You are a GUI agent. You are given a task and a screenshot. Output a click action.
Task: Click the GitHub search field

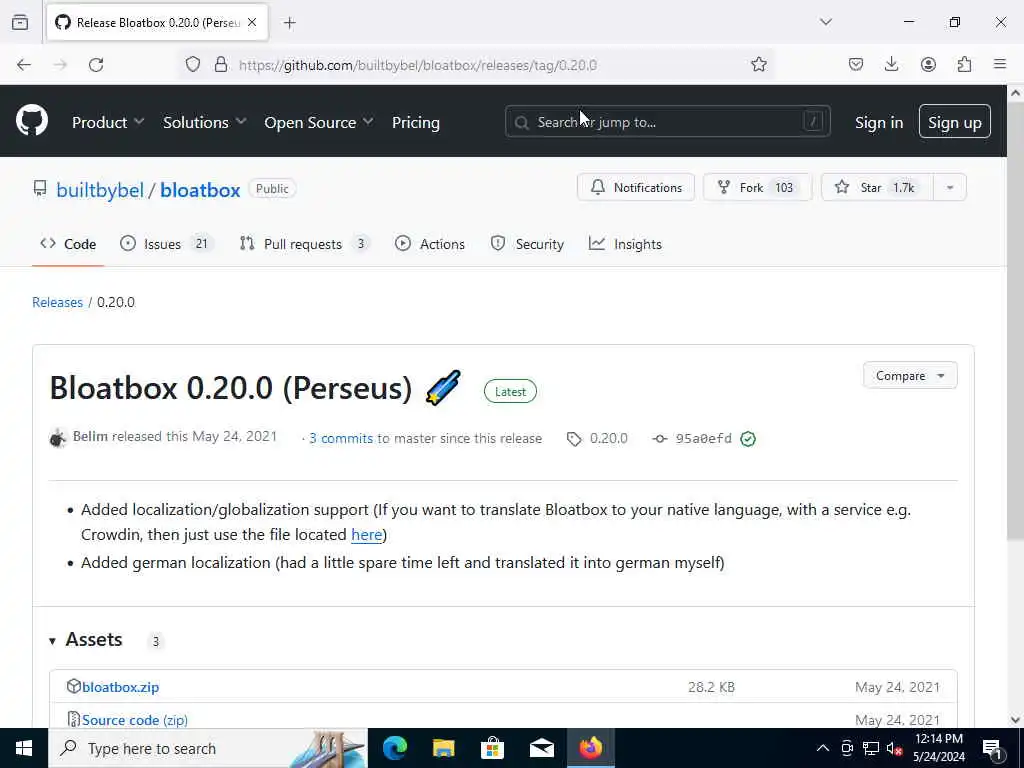[667, 121]
